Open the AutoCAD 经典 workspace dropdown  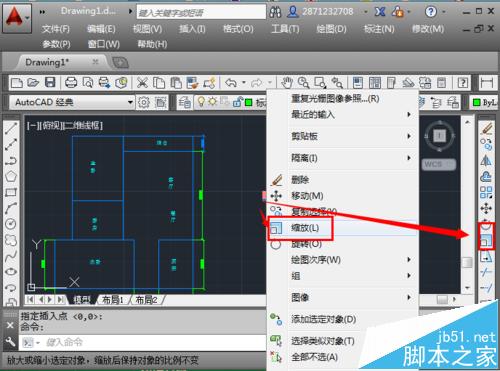click(130, 102)
